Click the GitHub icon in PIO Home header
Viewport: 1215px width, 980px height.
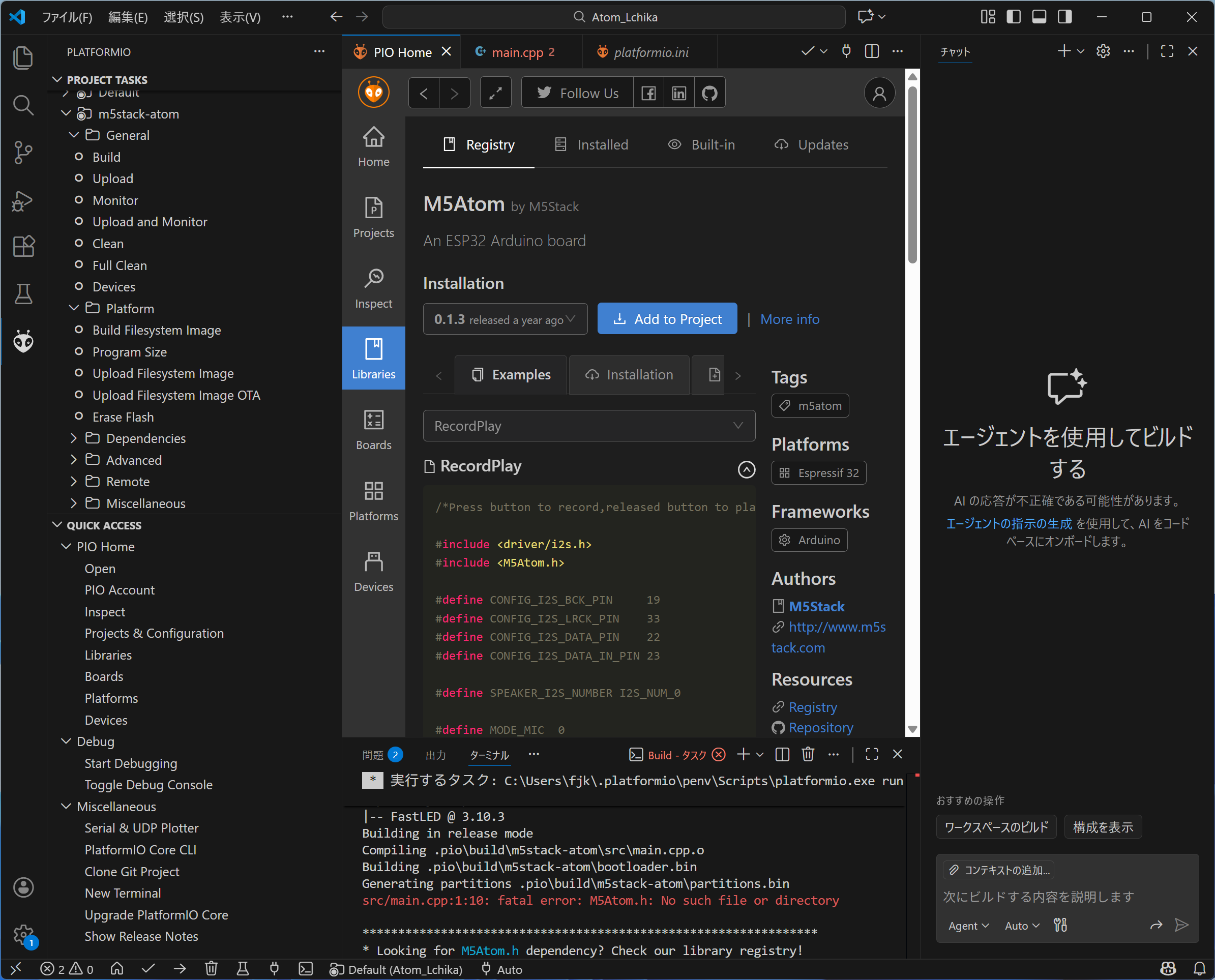(x=709, y=93)
